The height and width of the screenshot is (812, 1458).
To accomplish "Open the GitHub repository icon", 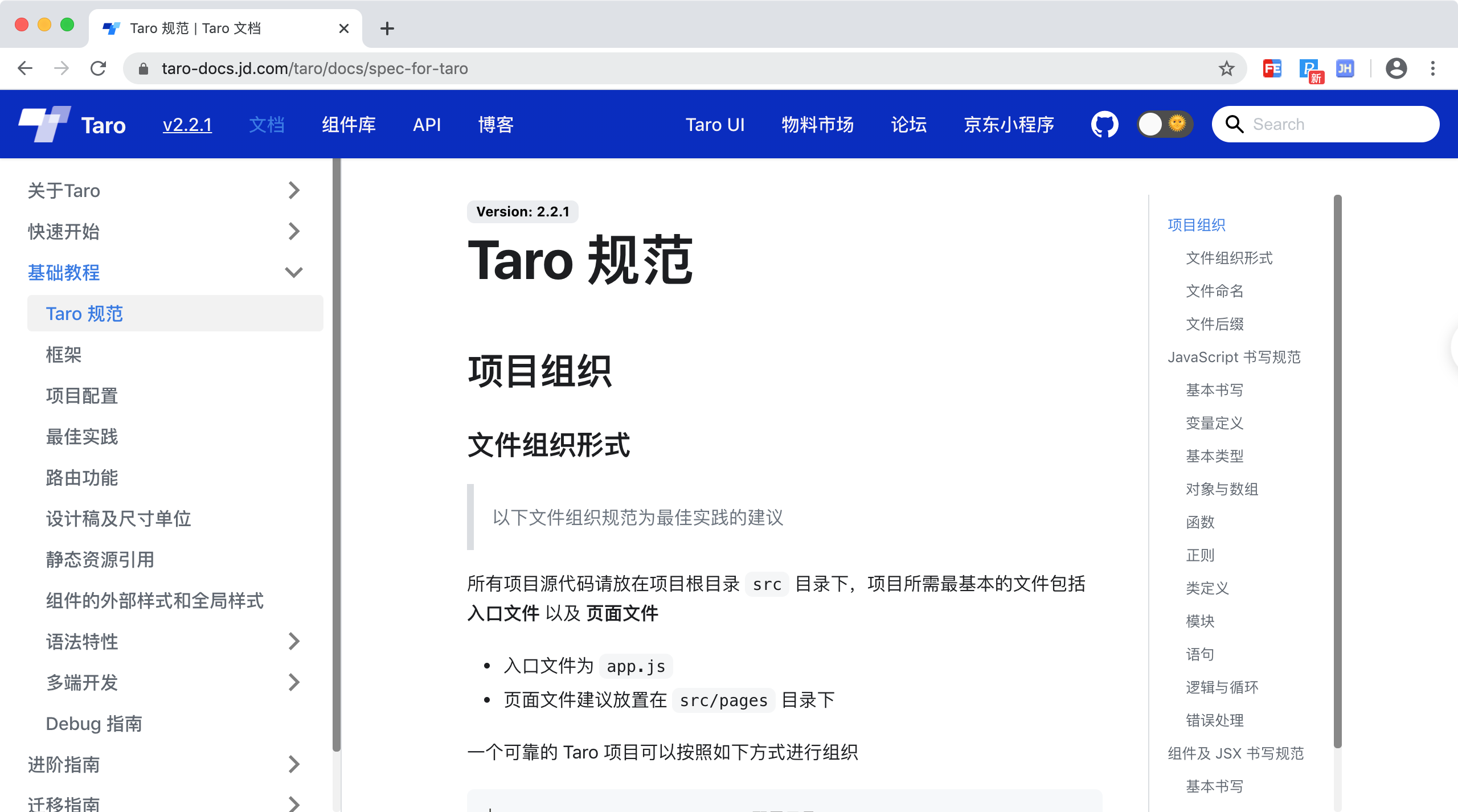I will coord(1104,124).
